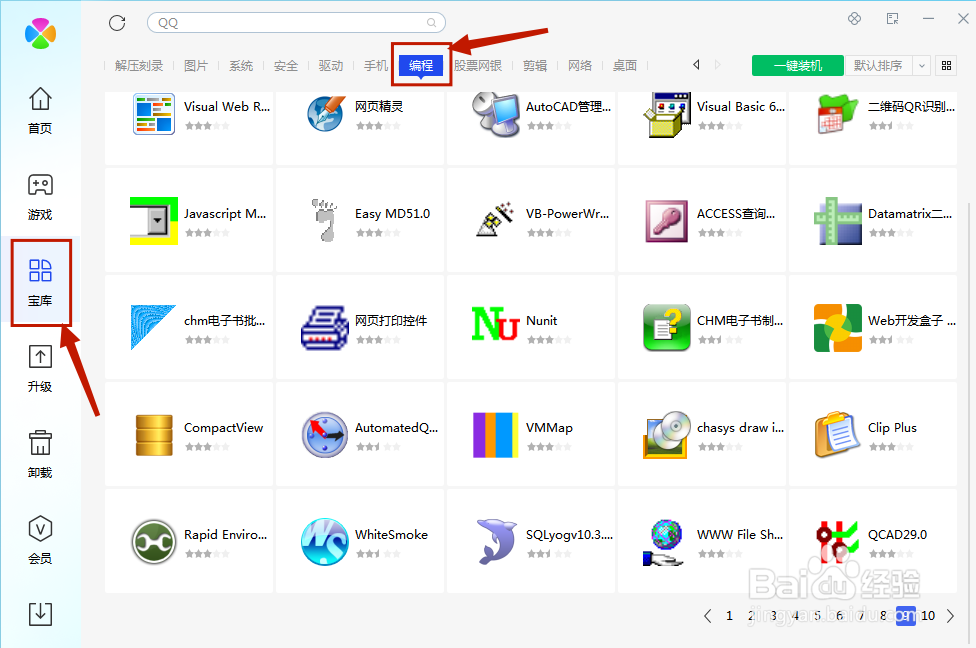This screenshot has height=648, width=976.
Task: Open the 网页精灵 app icon
Action: tap(325, 114)
